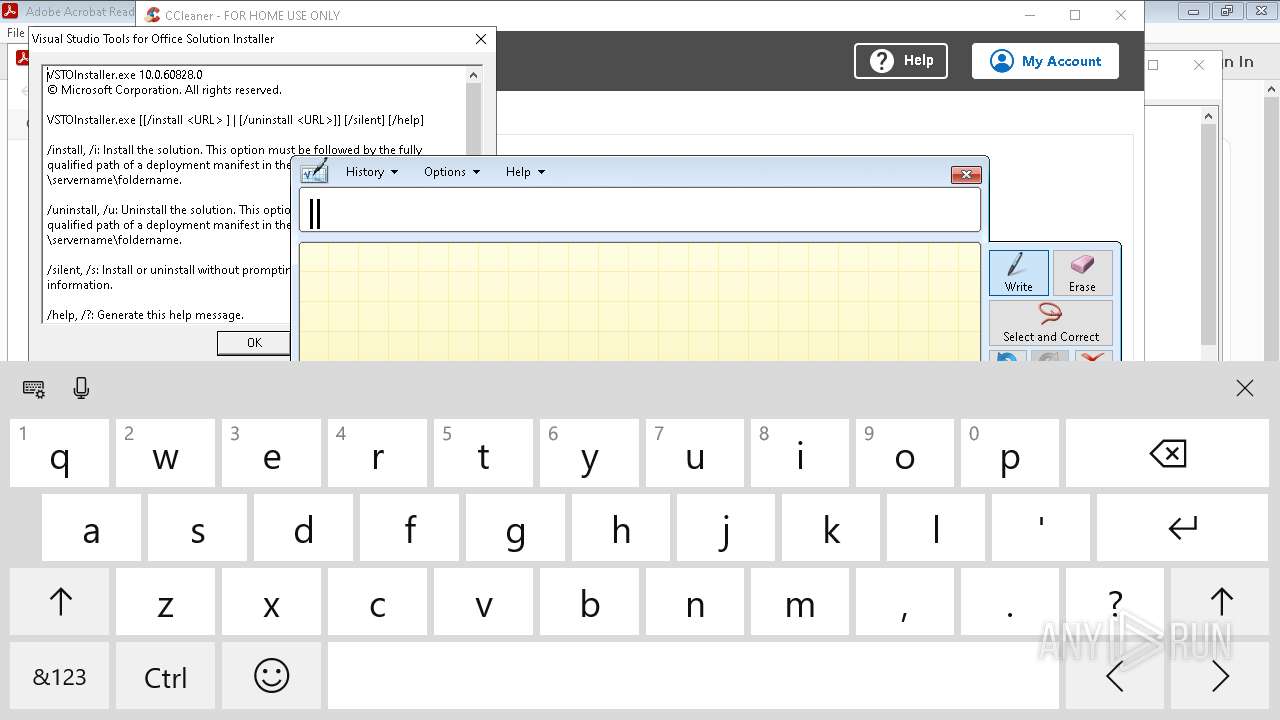The height and width of the screenshot is (720, 1280).
Task: Click the CCleaner logo in title bar
Action: pos(153,15)
